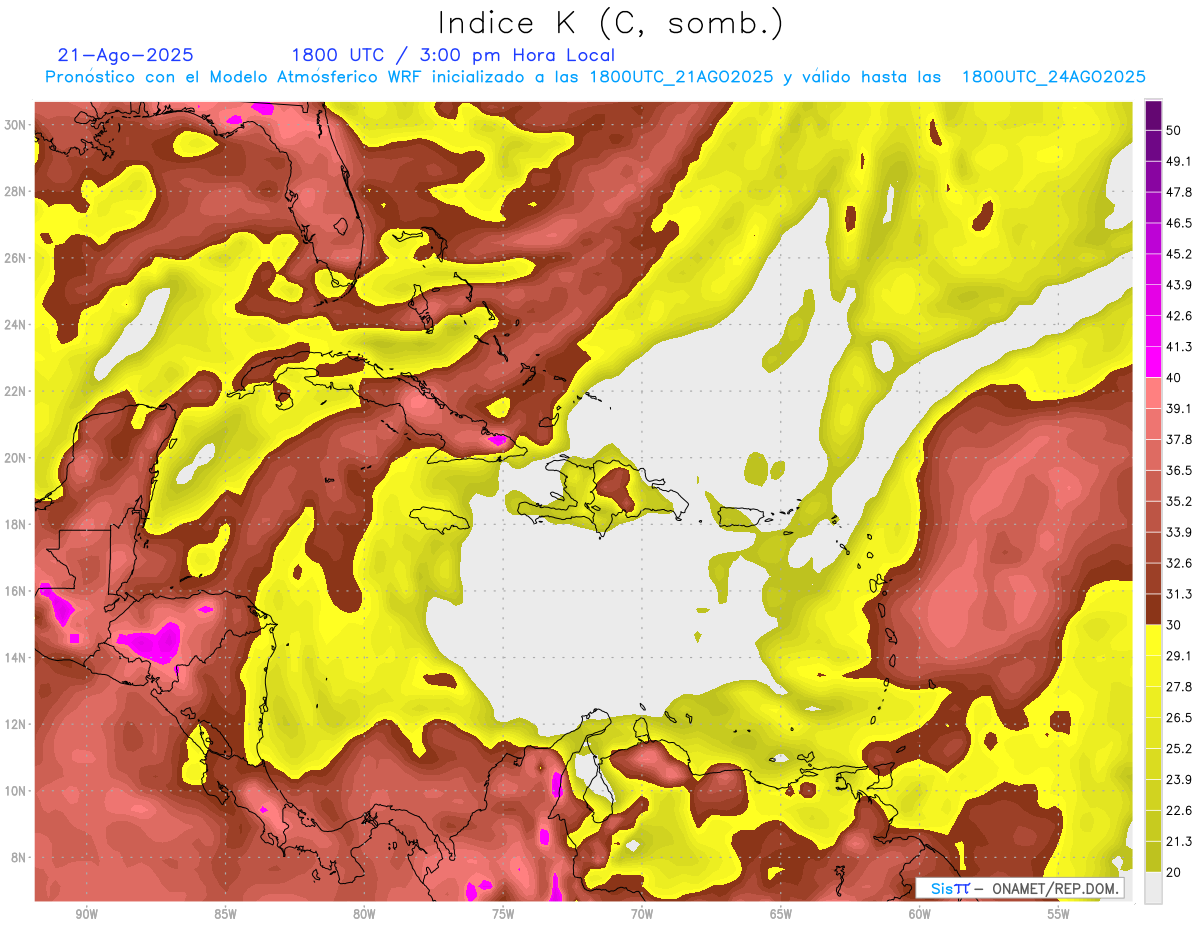Viewport: 1200px width, 927px height.
Task: Click the latitude label '18N'
Action: click(17, 524)
